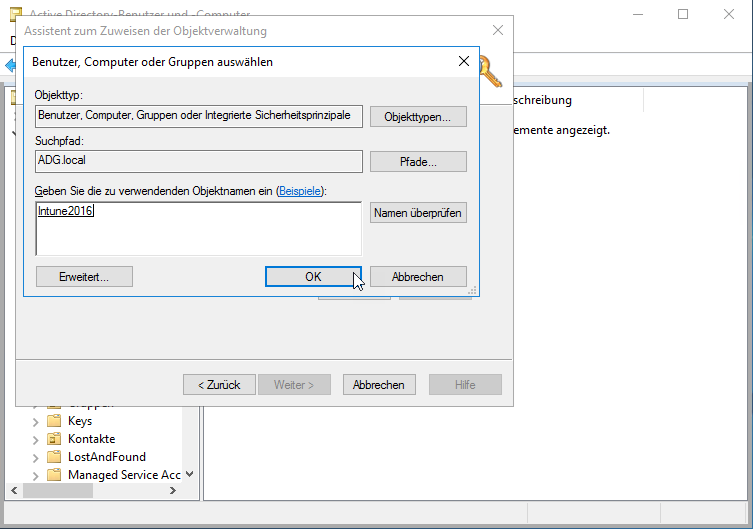The width and height of the screenshot is (753, 529).
Task: Open the Objekttypen dialog
Action: (418, 117)
